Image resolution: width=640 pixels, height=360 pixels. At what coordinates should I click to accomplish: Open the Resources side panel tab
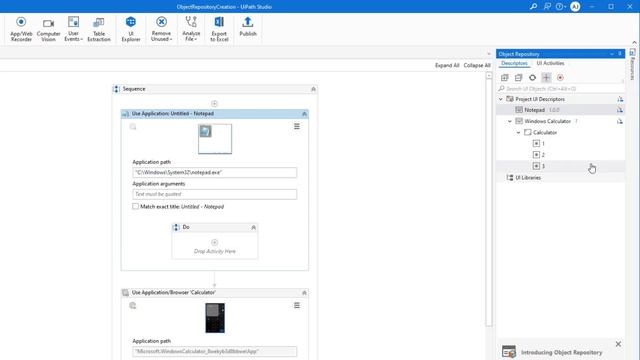(632, 64)
